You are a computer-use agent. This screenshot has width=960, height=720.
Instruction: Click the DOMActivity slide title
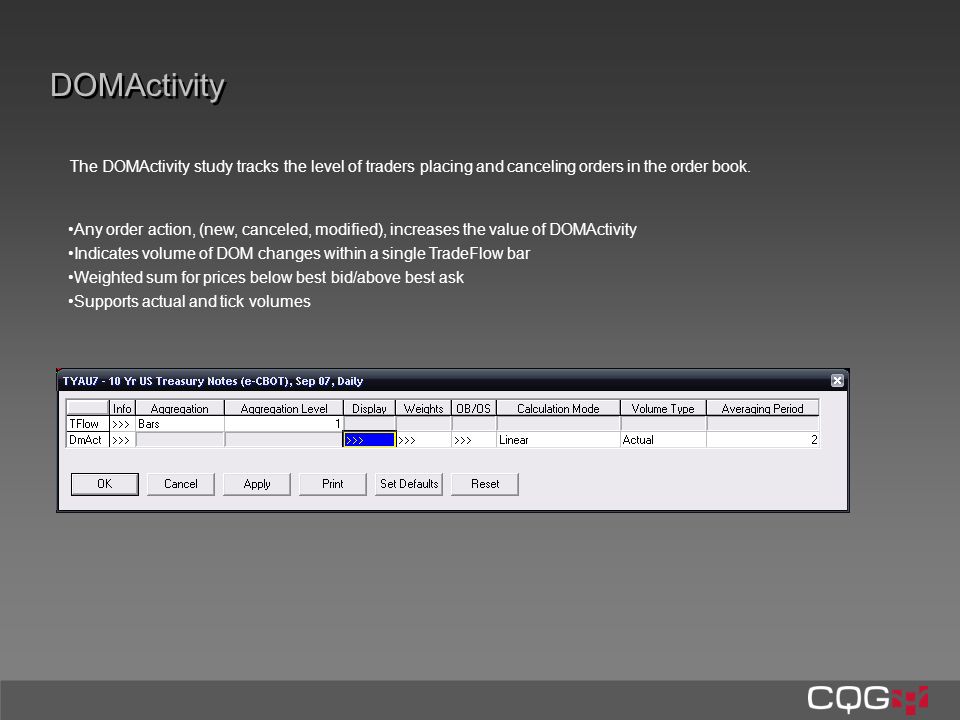tap(138, 86)
